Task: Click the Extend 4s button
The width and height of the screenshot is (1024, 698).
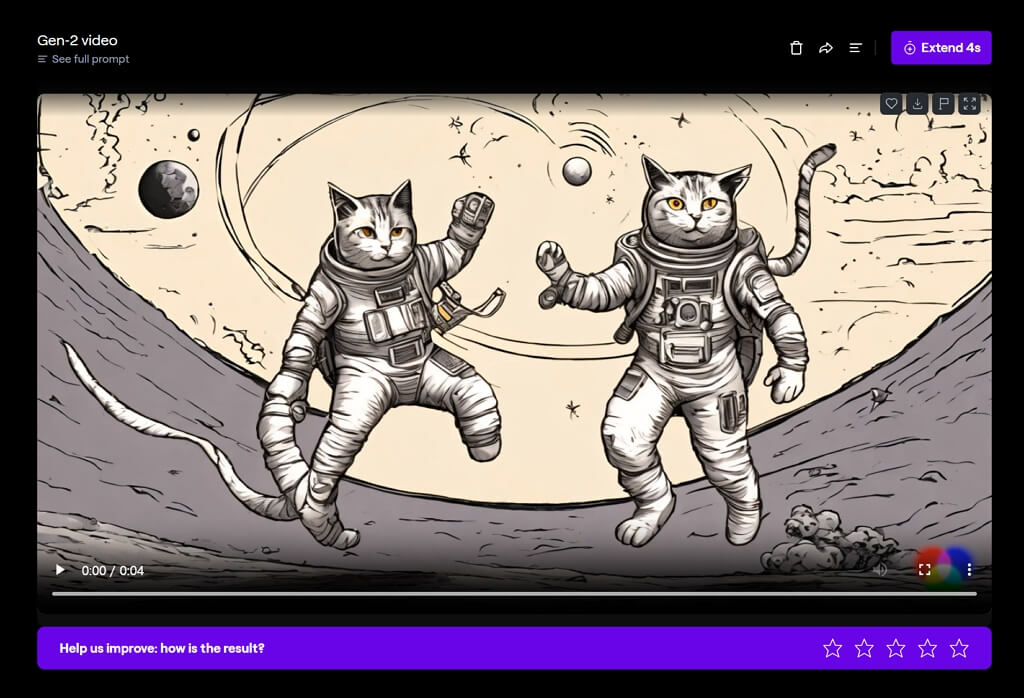Action: (x=941, y=48)
